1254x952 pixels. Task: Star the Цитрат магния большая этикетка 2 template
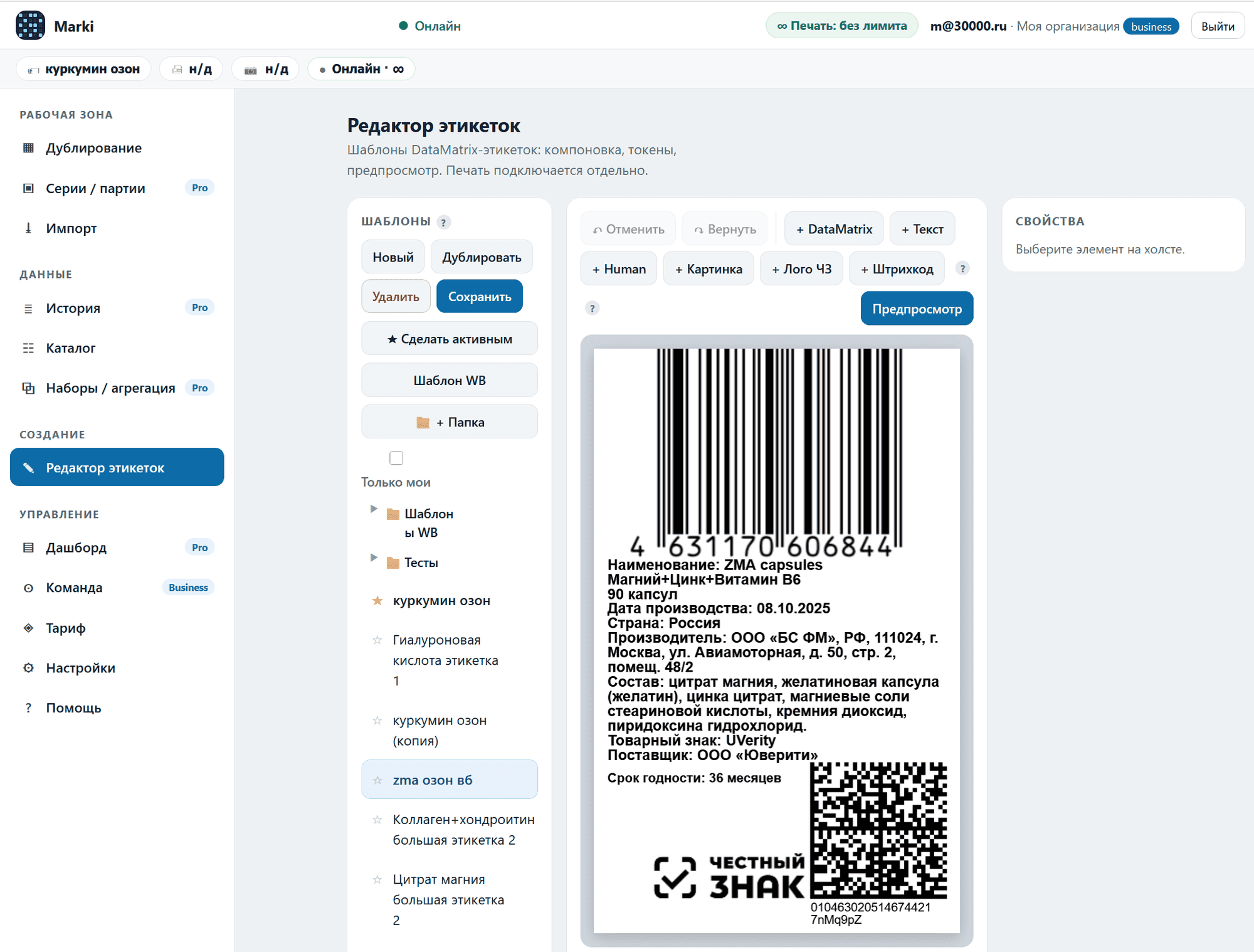click(x=377, y=880)
